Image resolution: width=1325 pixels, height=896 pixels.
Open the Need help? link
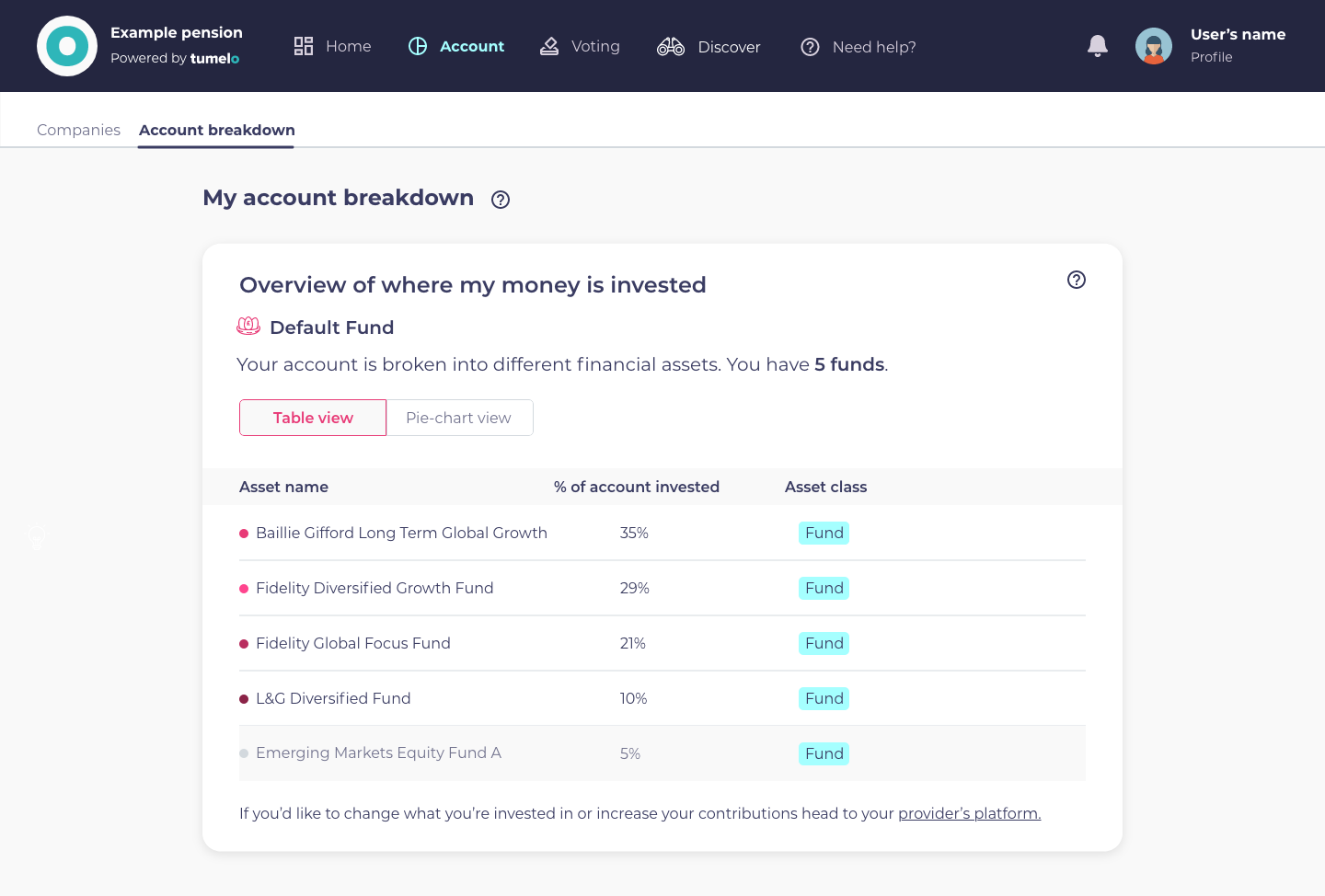tap(858, 46)
